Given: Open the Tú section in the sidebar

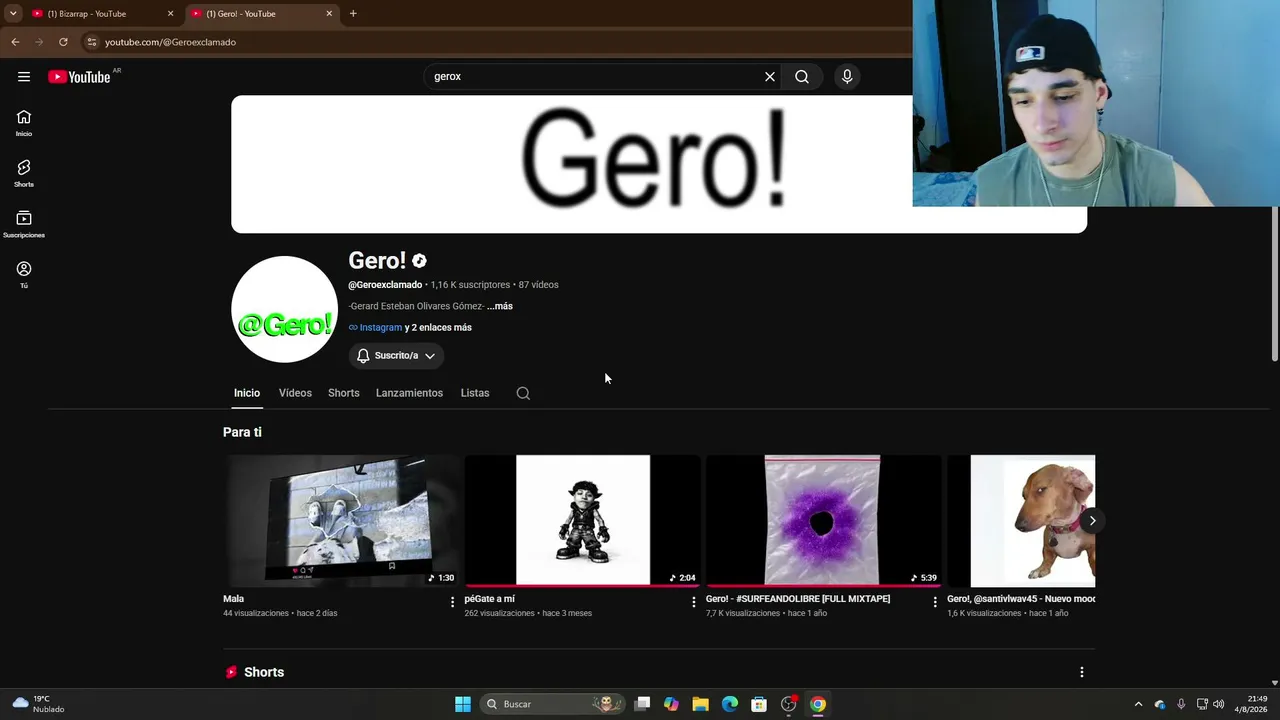Looking at the screenshot, I should click(x=24, y=275).
